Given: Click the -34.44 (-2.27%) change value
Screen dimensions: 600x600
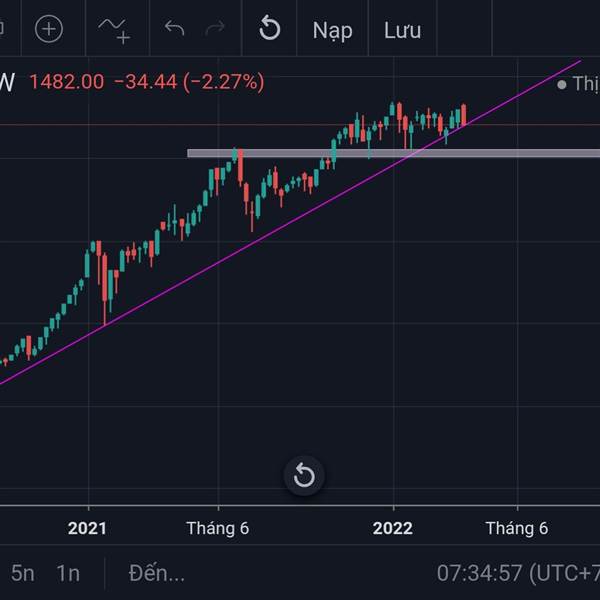Looking at the screenshot, I should click(189, 82).
